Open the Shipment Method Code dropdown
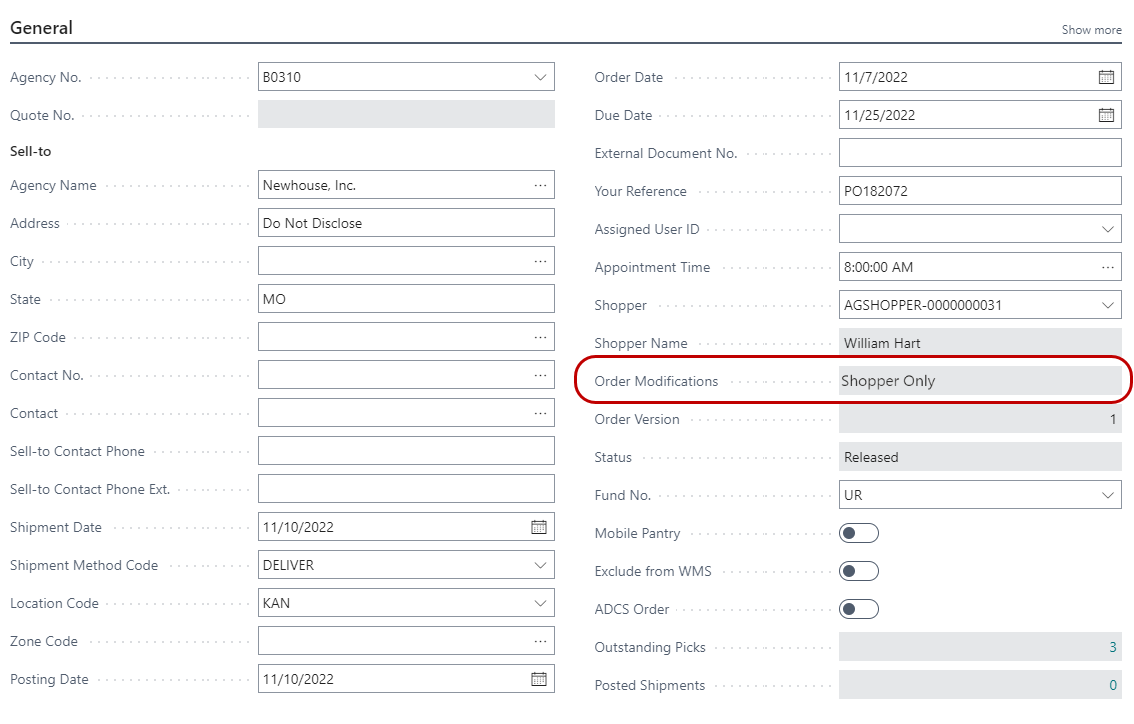This screenshot has width=1134, height=724. [x=540, y=565]
